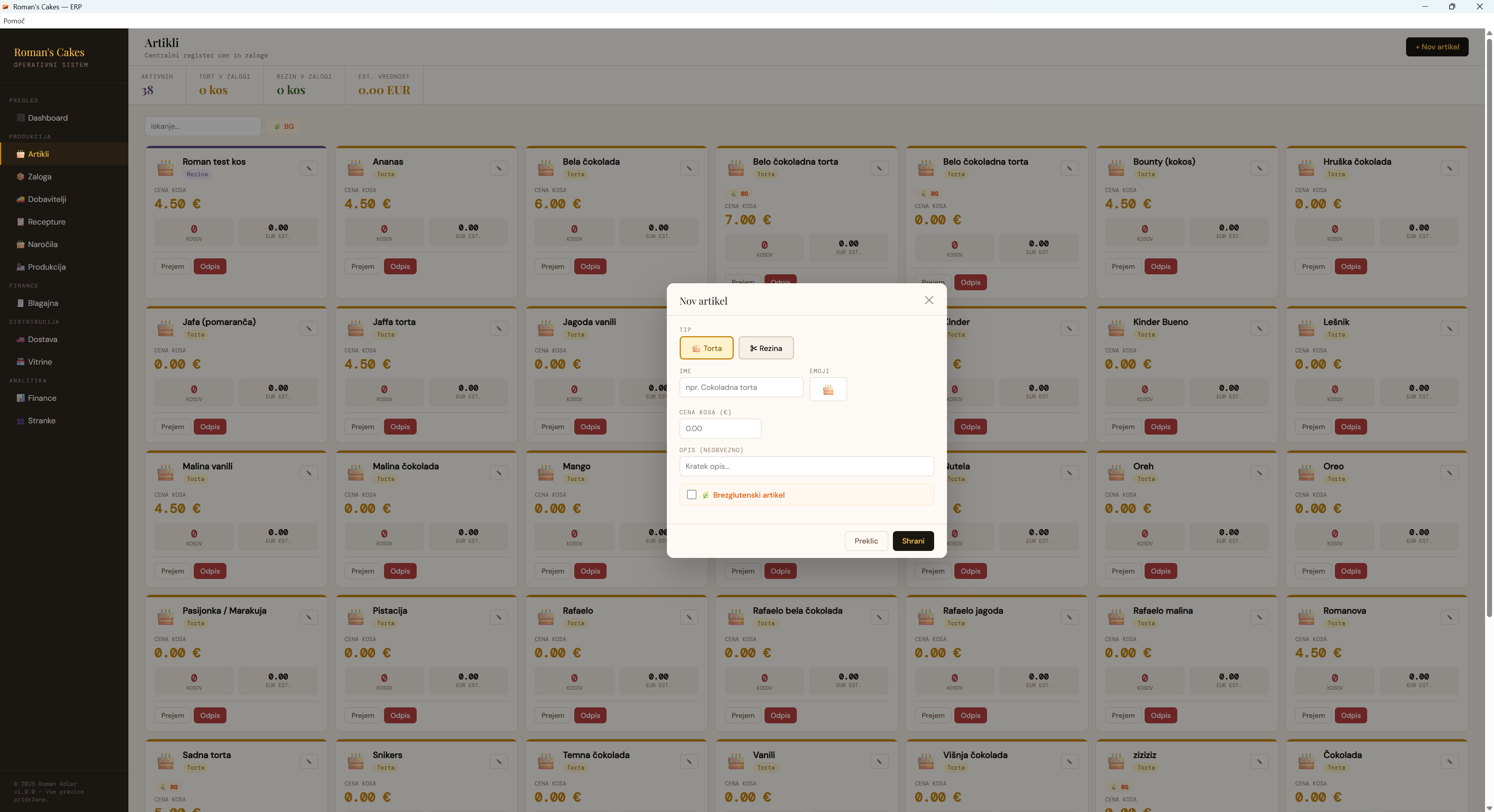This screenshot has width=1494, height=812.
Task: Edit the Malina vanili article
Action: click(309, 473)
